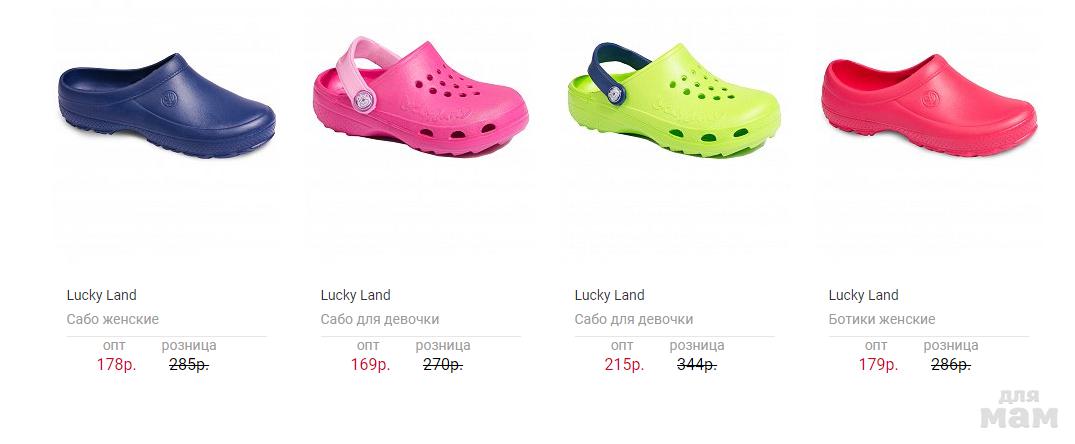Screen dimensions: 1075x444
Task: Click Lucky Land brand above Сабо женские
Action: [x=101, y=295]
